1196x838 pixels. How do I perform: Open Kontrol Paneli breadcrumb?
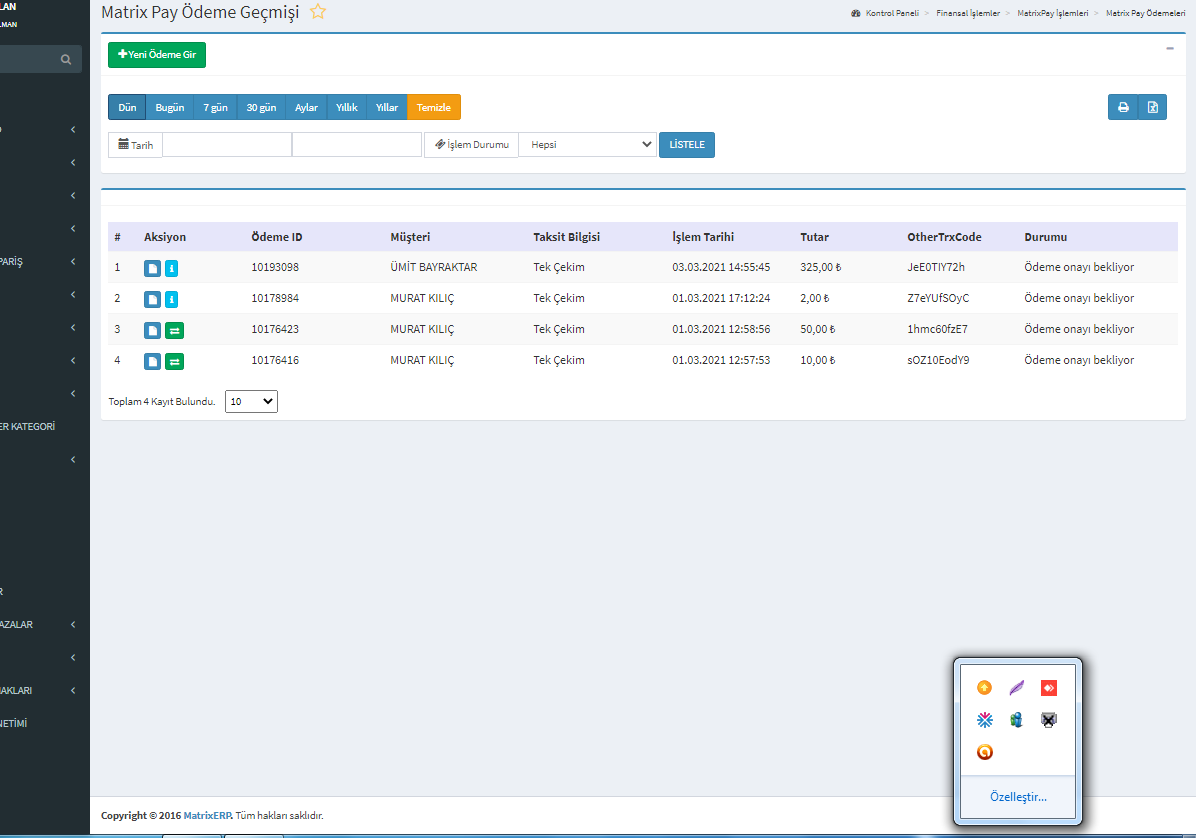pos(891,13)
